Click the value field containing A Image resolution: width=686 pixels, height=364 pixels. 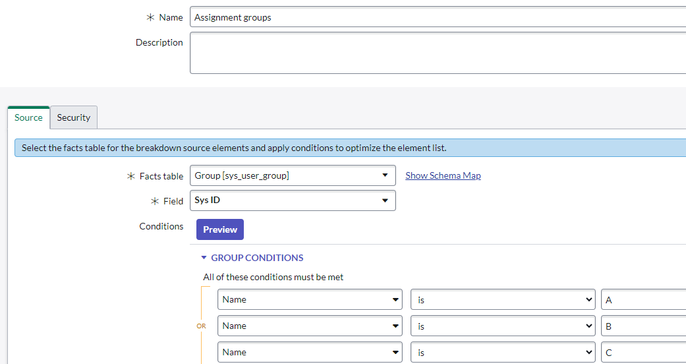[x=644, y=300]
